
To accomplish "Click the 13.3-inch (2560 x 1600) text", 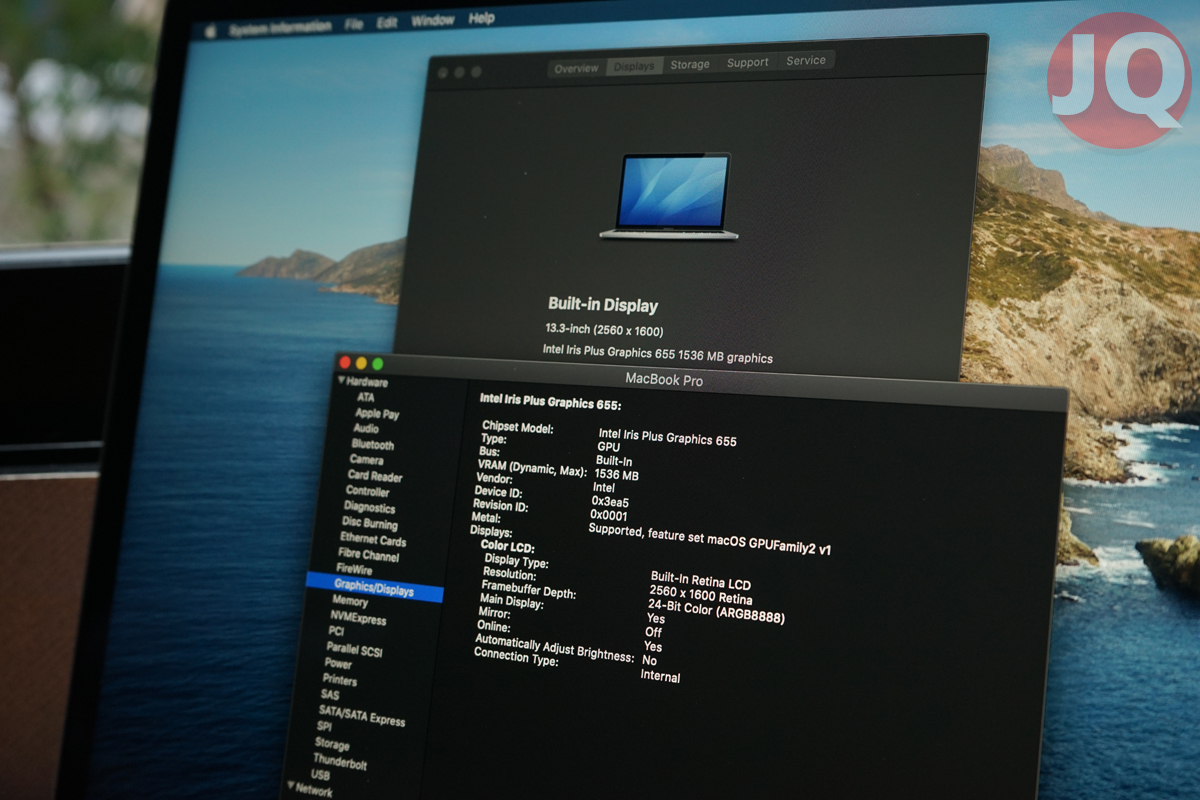I will point(604,330).
